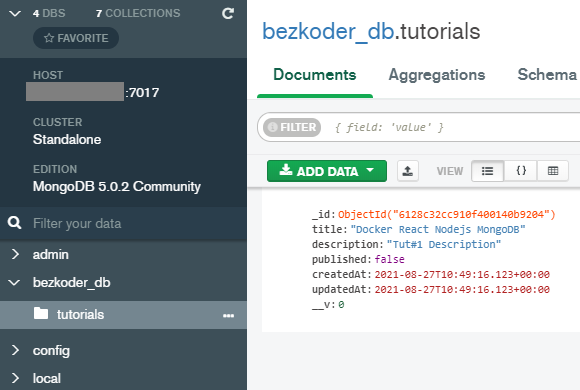Click the updatedAt date value
The height and width of the screenshot is (390, 580).
pos(462,289)
